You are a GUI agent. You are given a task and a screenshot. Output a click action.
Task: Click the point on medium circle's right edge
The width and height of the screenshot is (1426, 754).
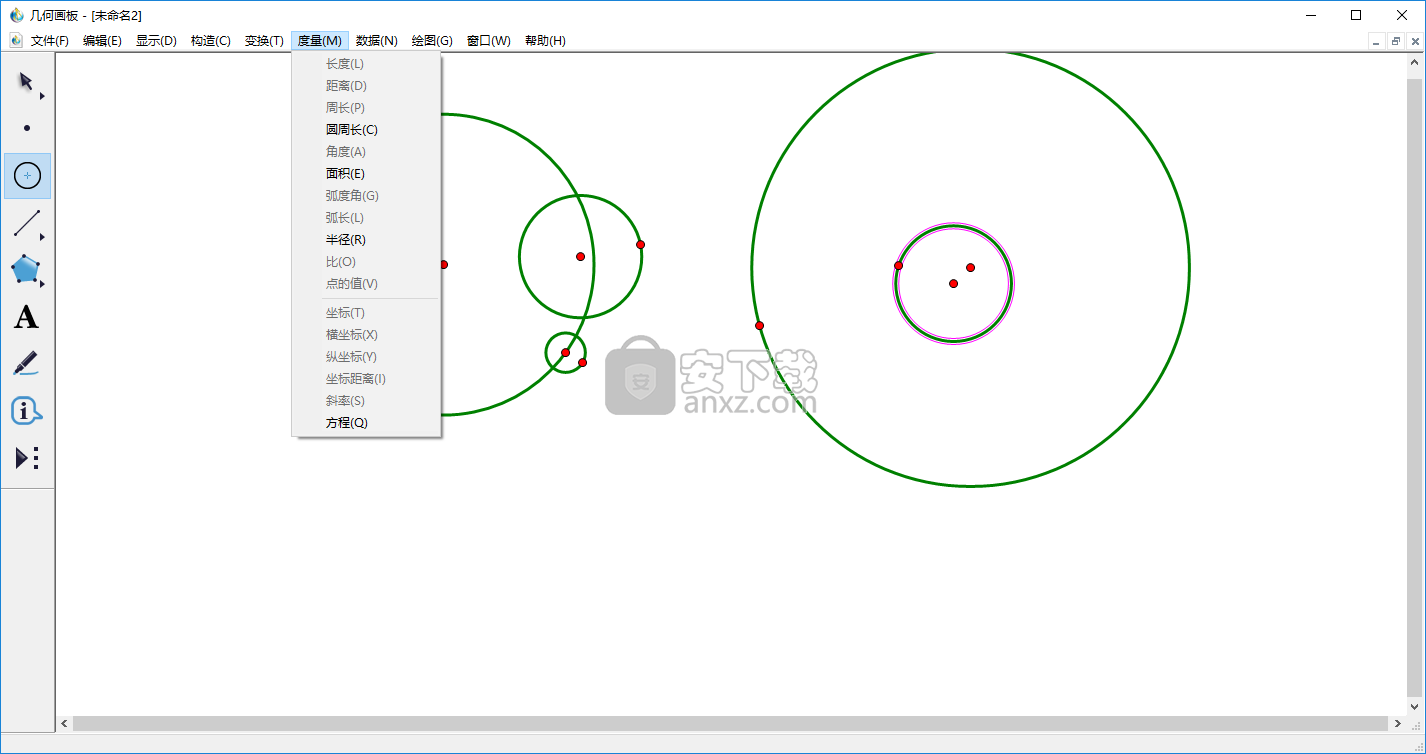(640, 245)
